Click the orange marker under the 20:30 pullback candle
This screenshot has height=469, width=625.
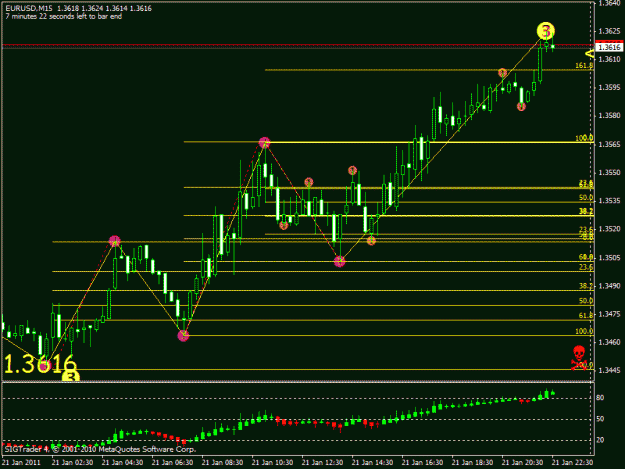point(521,106)
